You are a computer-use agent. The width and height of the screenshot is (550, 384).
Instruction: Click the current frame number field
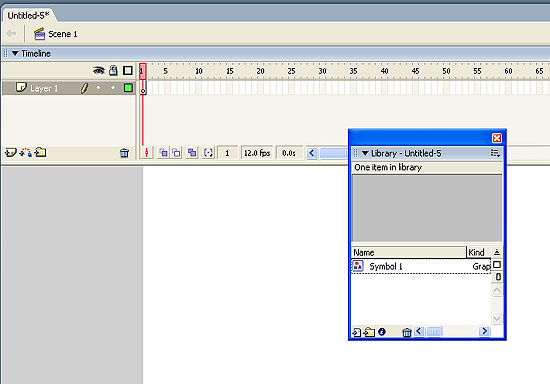(x=227, y=153)
